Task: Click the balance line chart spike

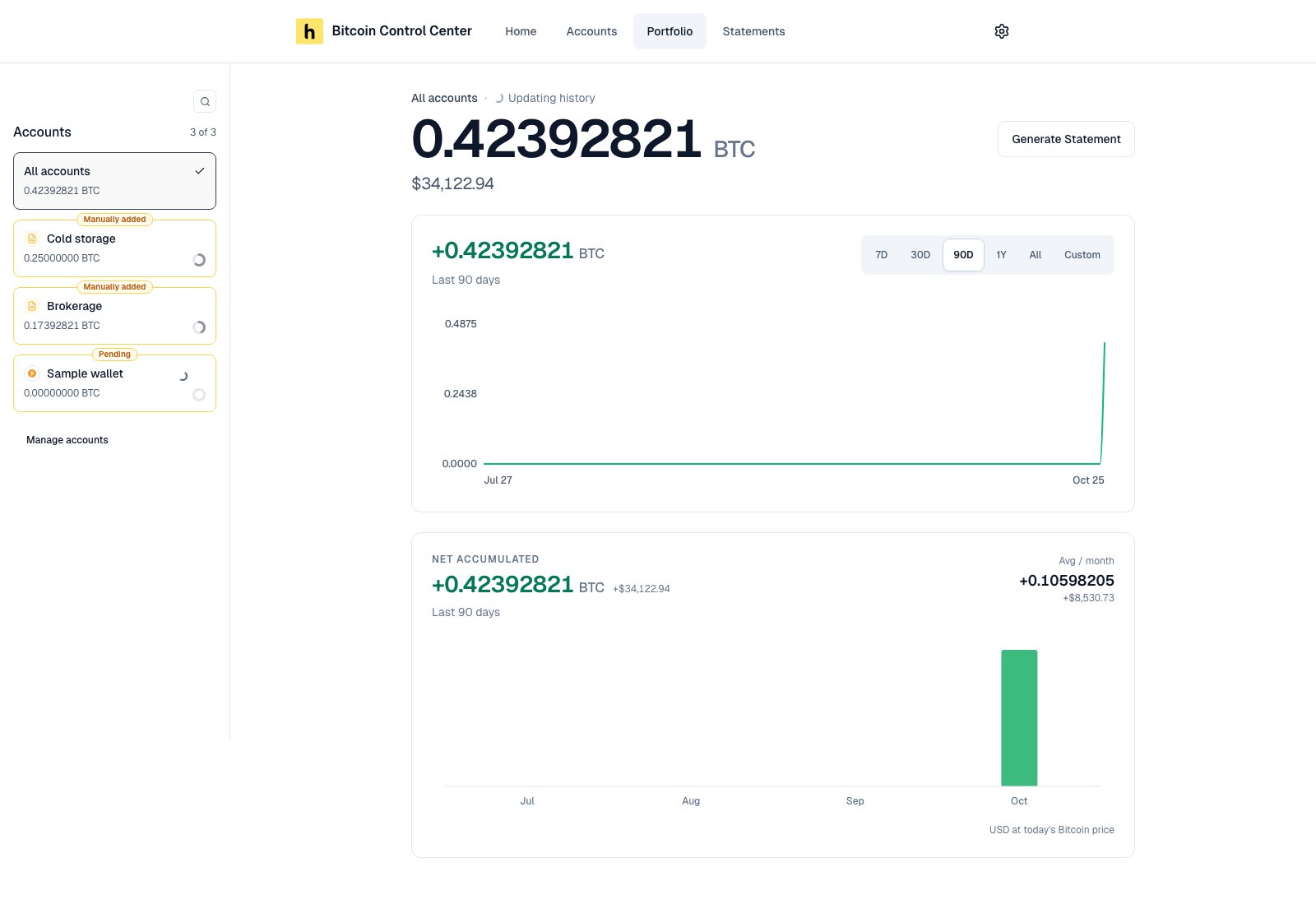Action: (1103, 403)
